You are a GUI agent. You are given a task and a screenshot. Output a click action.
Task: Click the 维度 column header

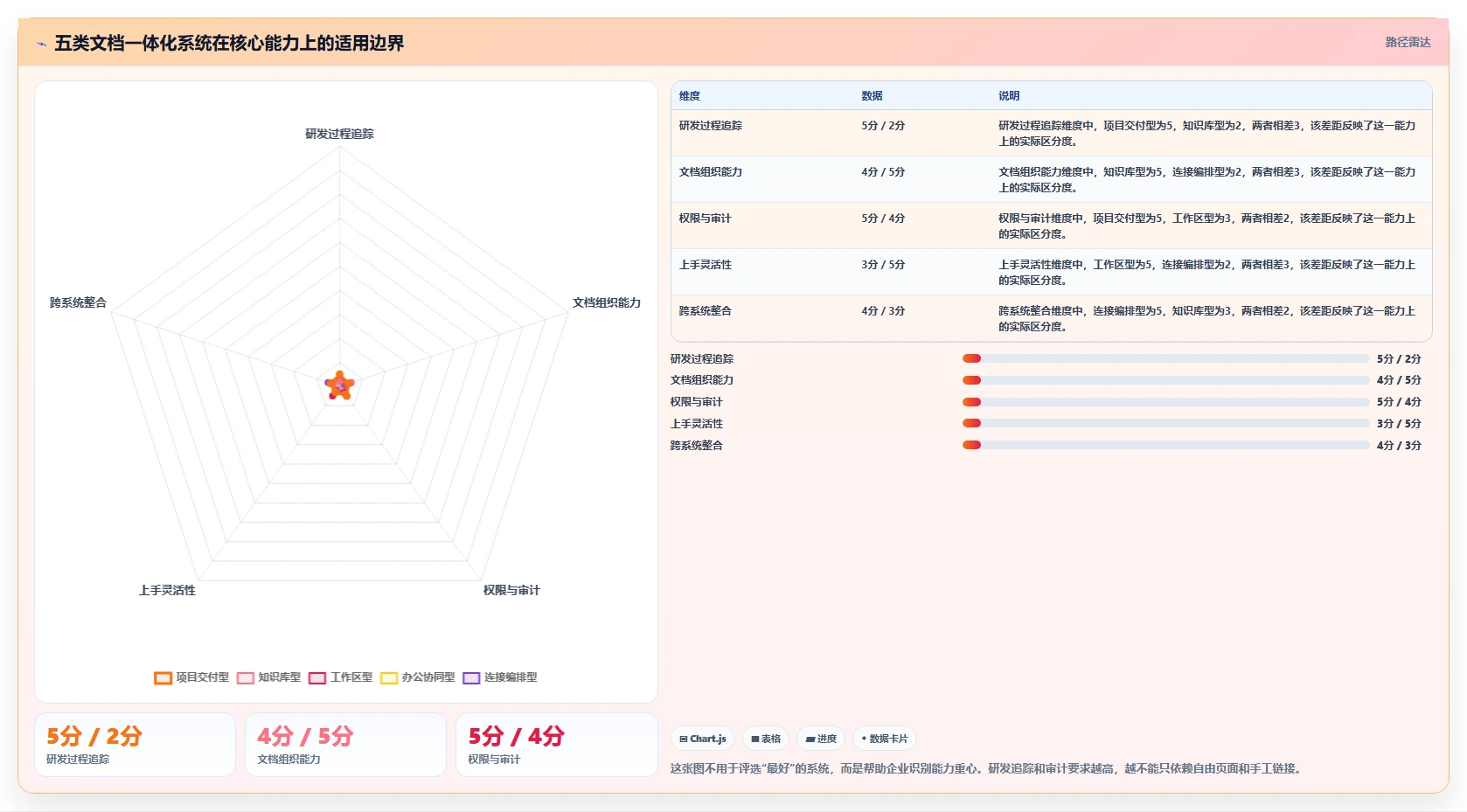pos(690,96)
